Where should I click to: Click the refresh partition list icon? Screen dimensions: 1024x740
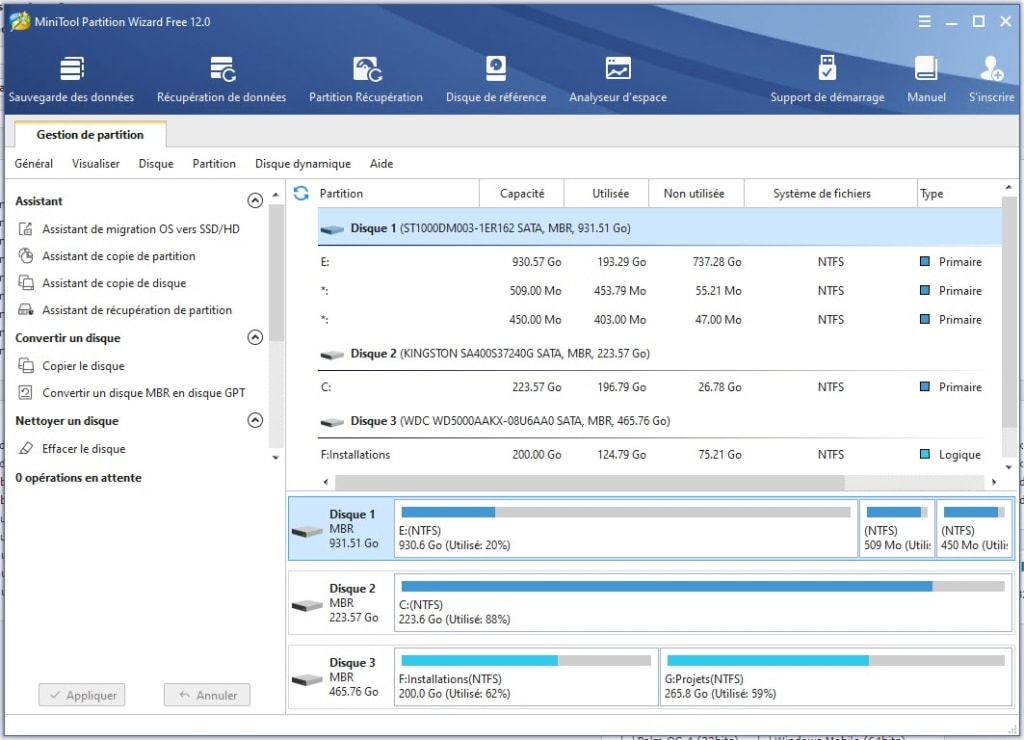click(300, 193)
